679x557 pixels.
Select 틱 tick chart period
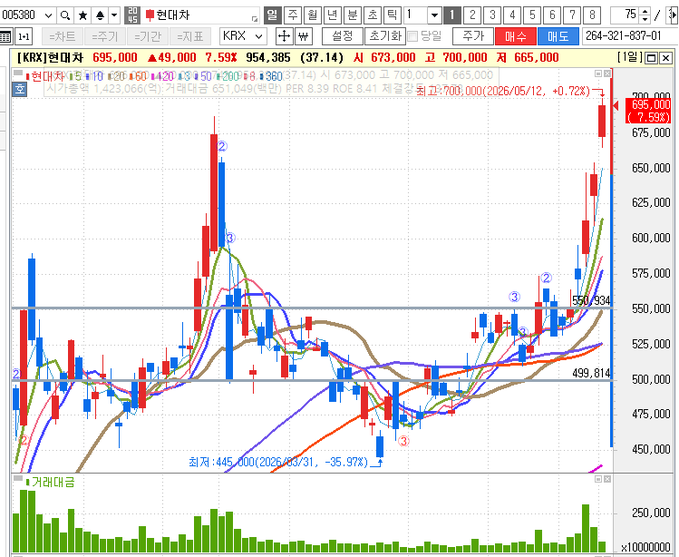392,16
